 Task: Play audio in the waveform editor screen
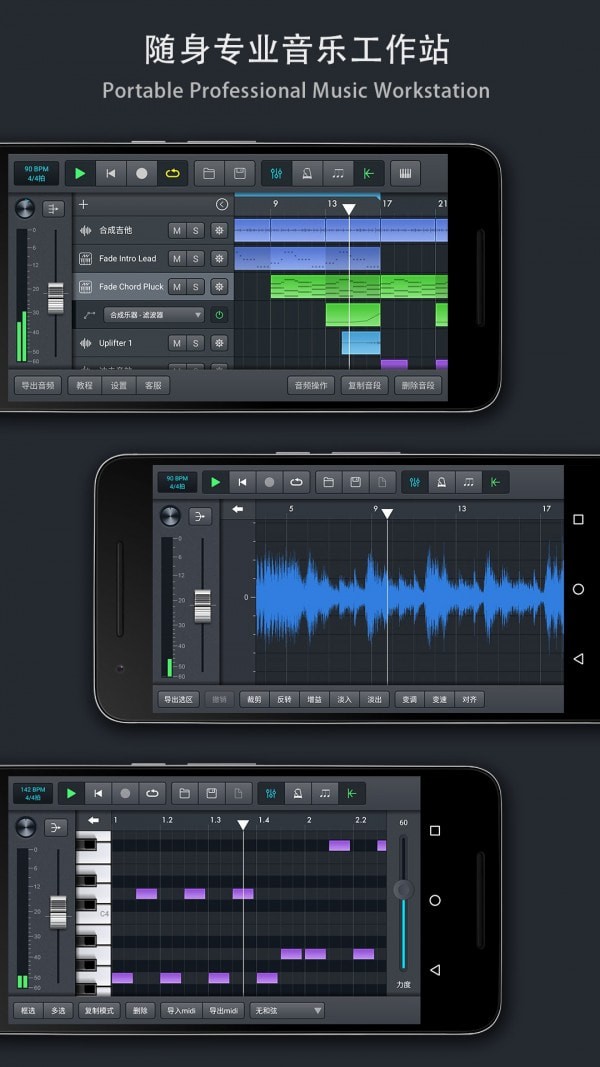pyautogui.click(x=216, y=482)
